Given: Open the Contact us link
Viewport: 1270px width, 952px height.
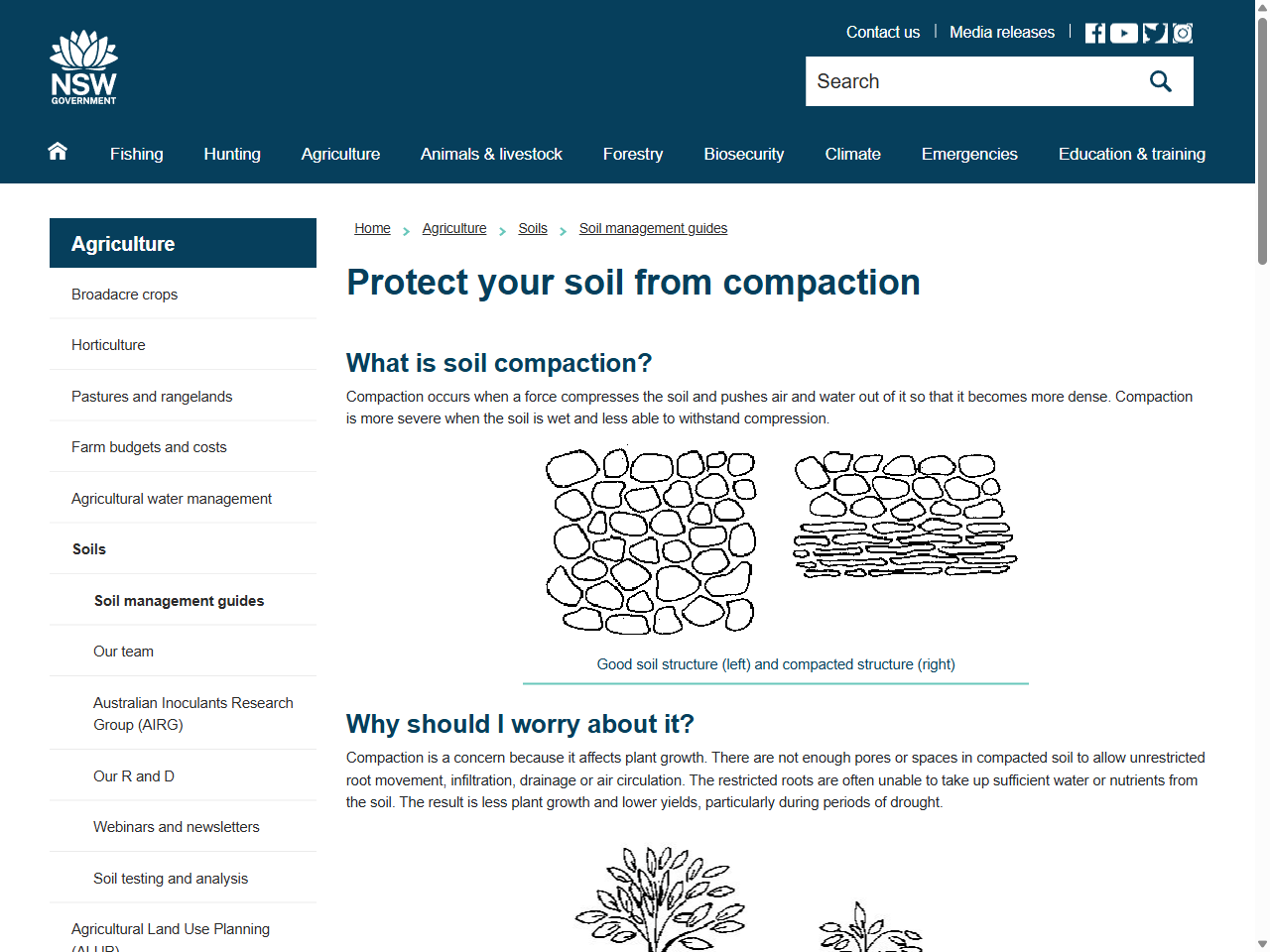Looking at the screenshot, I should [x=882, y=32].
